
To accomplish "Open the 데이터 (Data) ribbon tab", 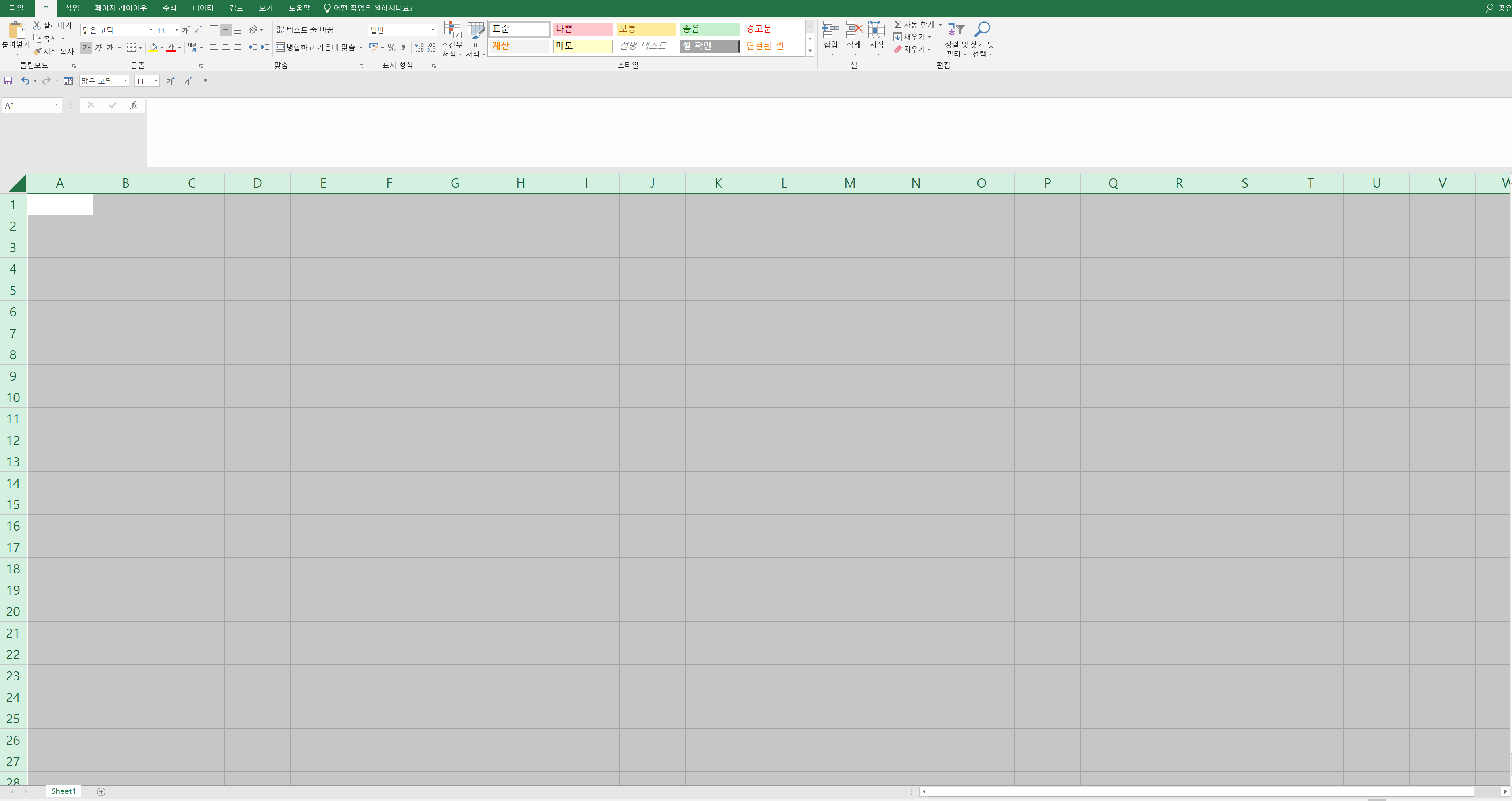I will coord(203,8).
